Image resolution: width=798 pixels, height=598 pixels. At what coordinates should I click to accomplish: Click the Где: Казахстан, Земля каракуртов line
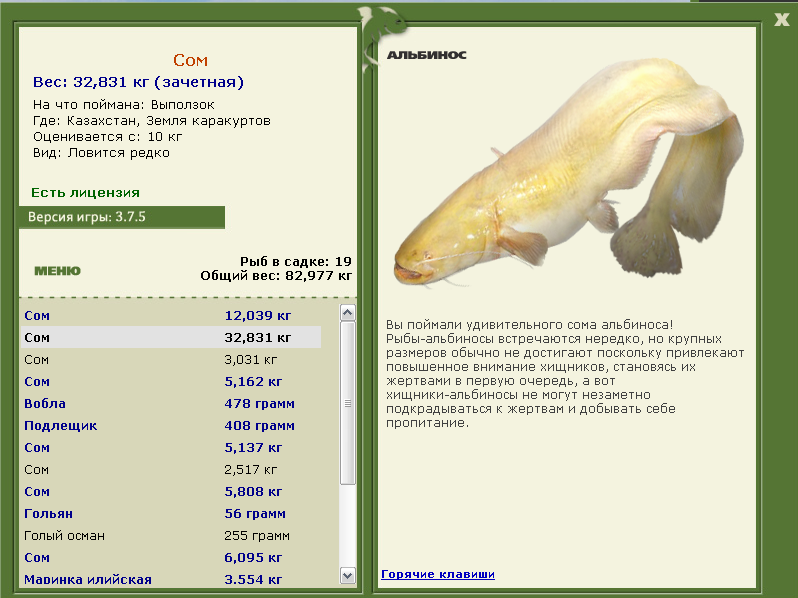tap(152, 121)
